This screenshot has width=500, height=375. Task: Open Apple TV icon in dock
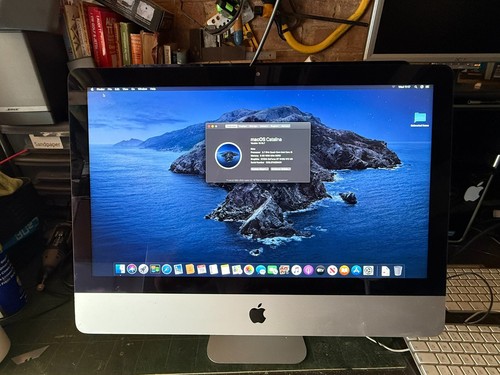pos(320,269)
